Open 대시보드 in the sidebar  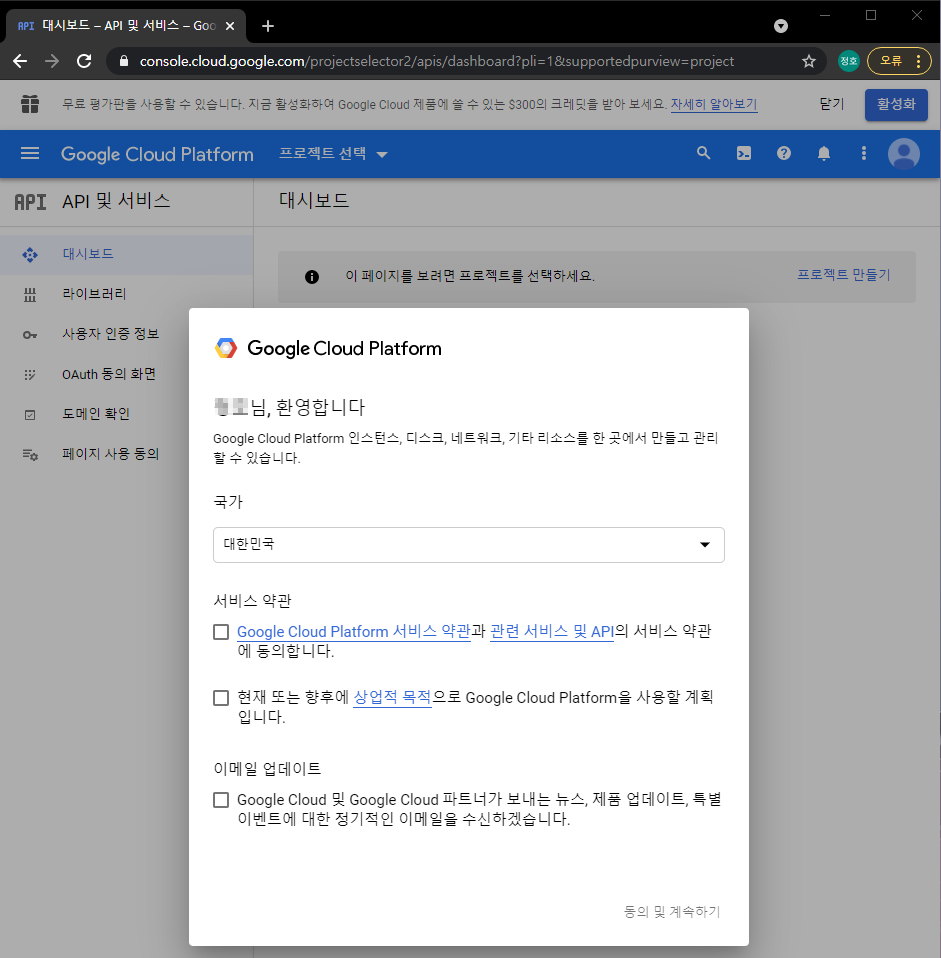click(x=126, y=254)
